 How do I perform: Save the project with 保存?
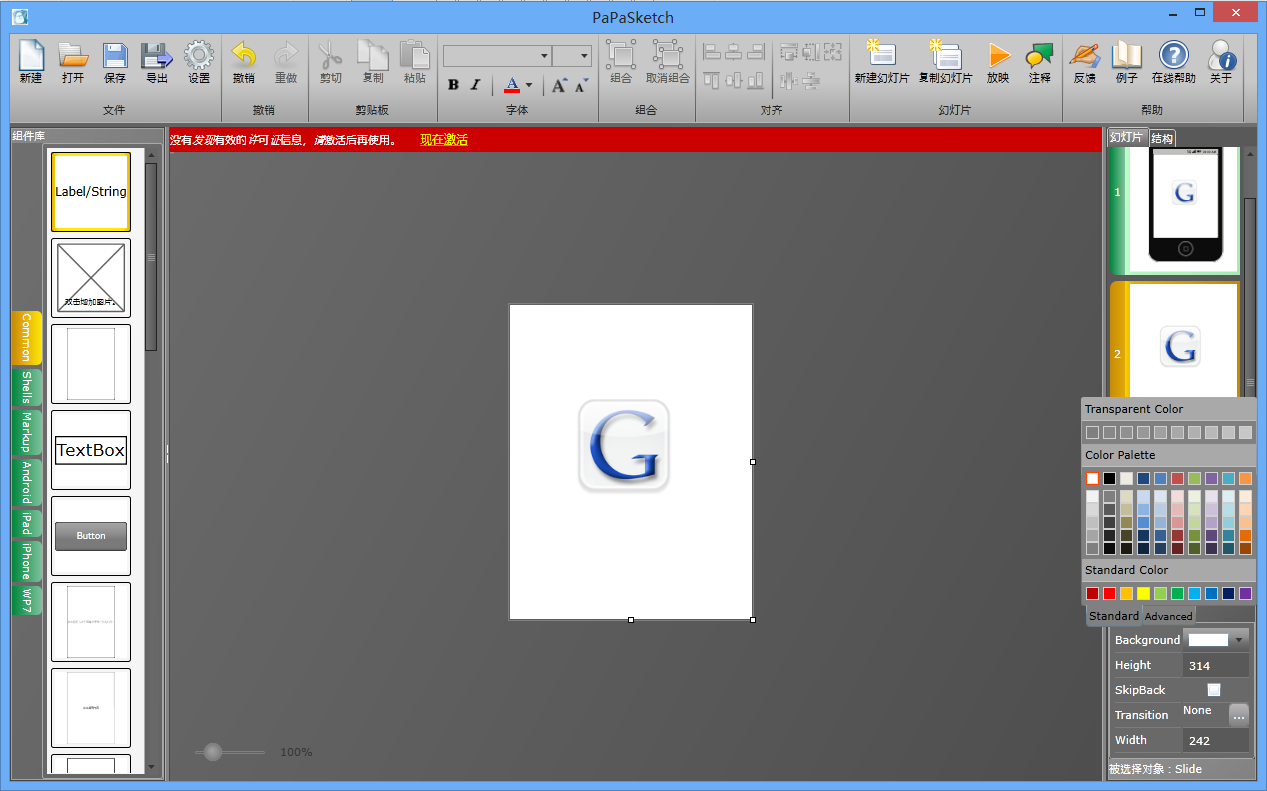click(115, 62)
